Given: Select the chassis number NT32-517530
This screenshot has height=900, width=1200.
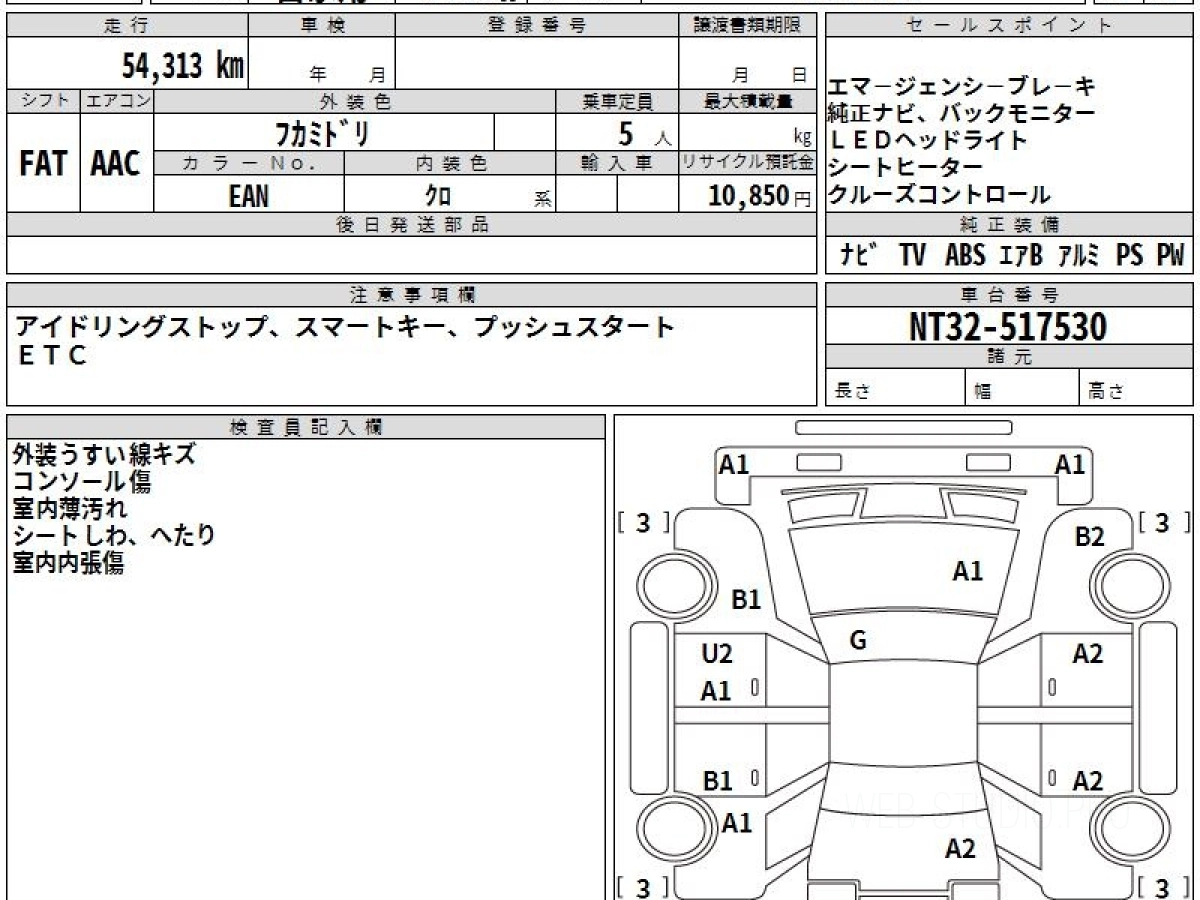Looking at the screenshot, I should coord(1008,326).
